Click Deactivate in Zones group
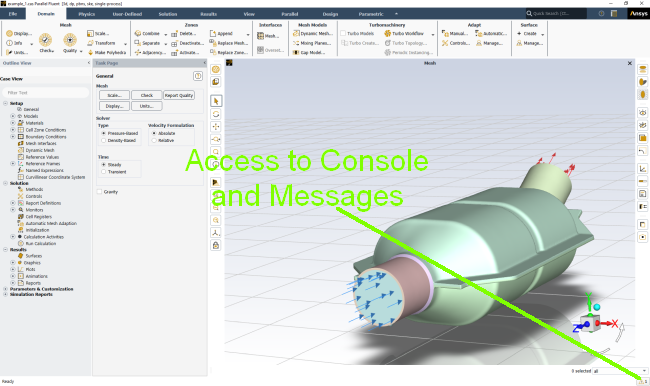The image size is (650, 386). pyautogui.click(x=187, y=43)
